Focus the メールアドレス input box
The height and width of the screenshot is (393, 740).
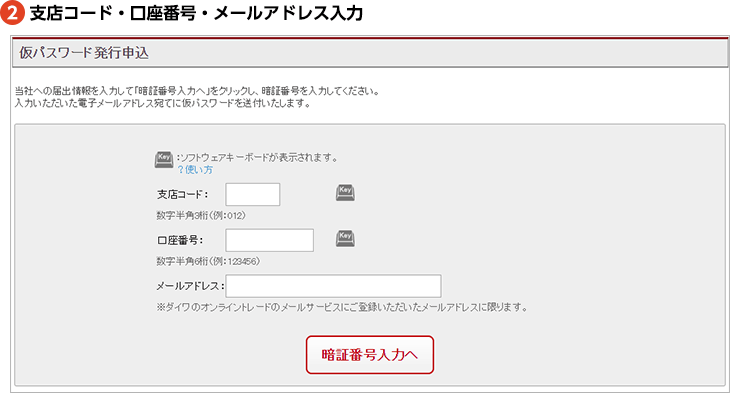(333, 286)
